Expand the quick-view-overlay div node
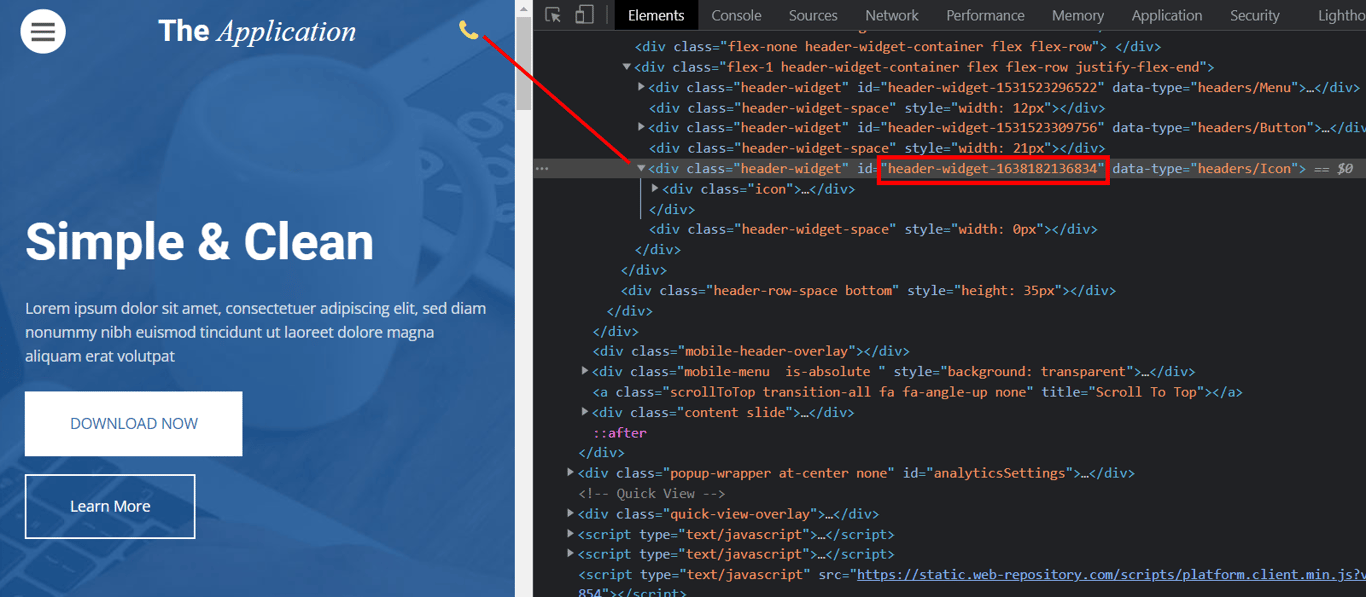The image size is (1366, 597). click(571, 514)
